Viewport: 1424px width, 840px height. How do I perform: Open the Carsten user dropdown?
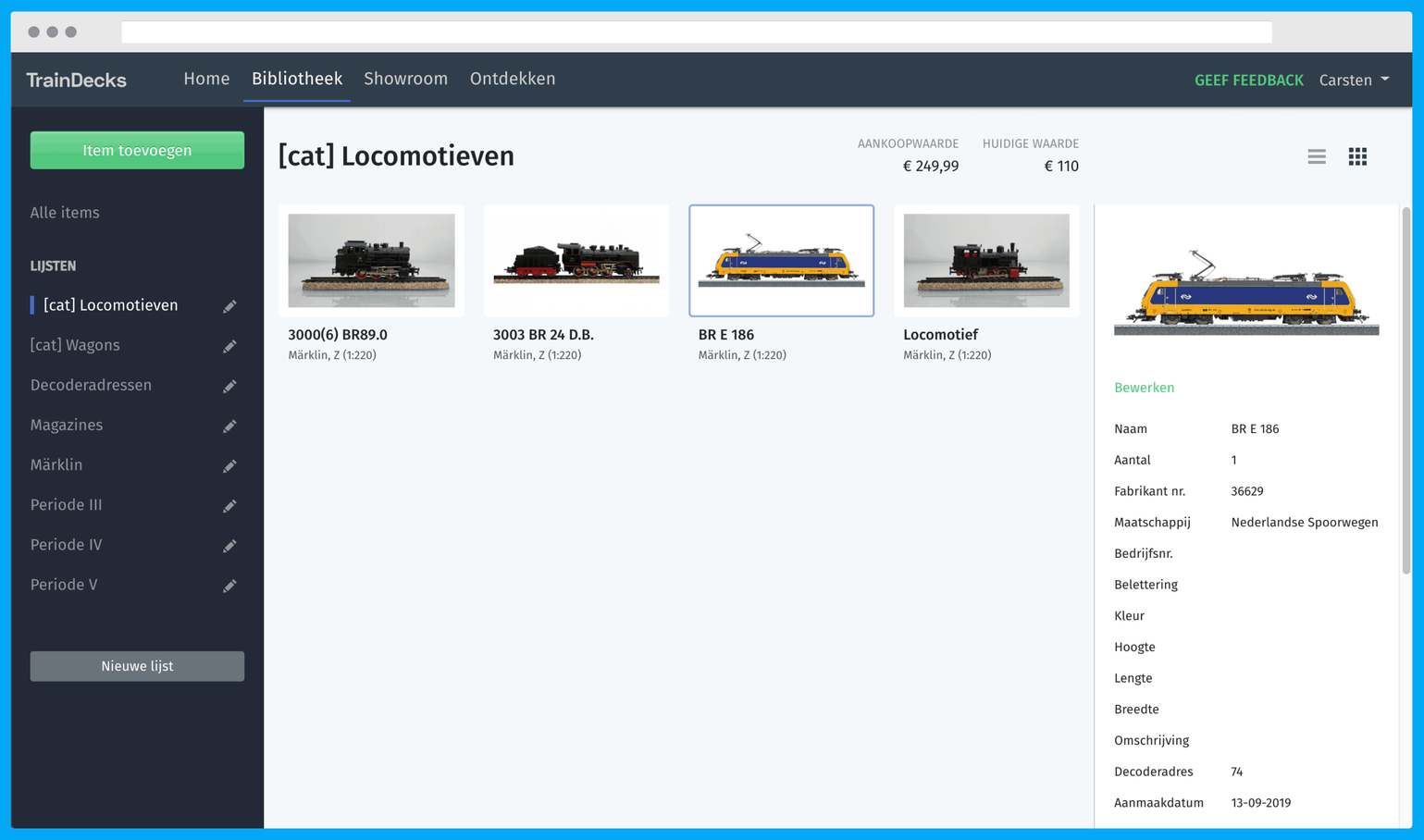pos(1354,80)
